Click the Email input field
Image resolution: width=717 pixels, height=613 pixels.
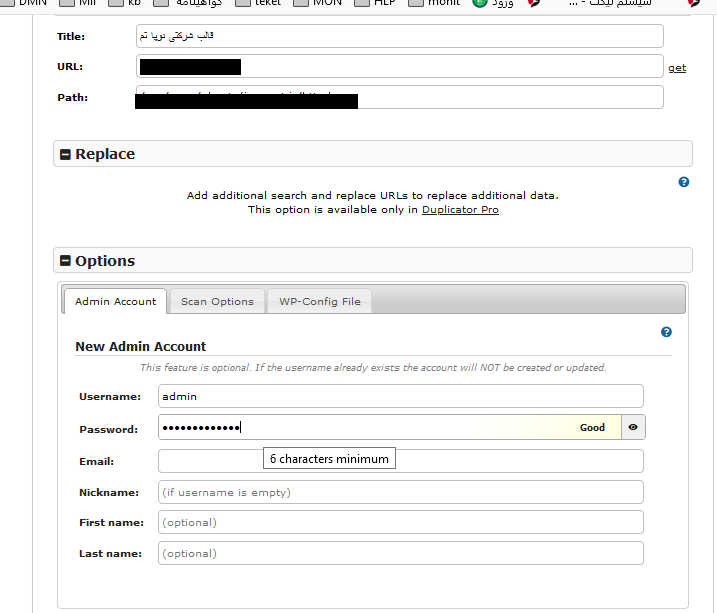[x=520, y=461]
